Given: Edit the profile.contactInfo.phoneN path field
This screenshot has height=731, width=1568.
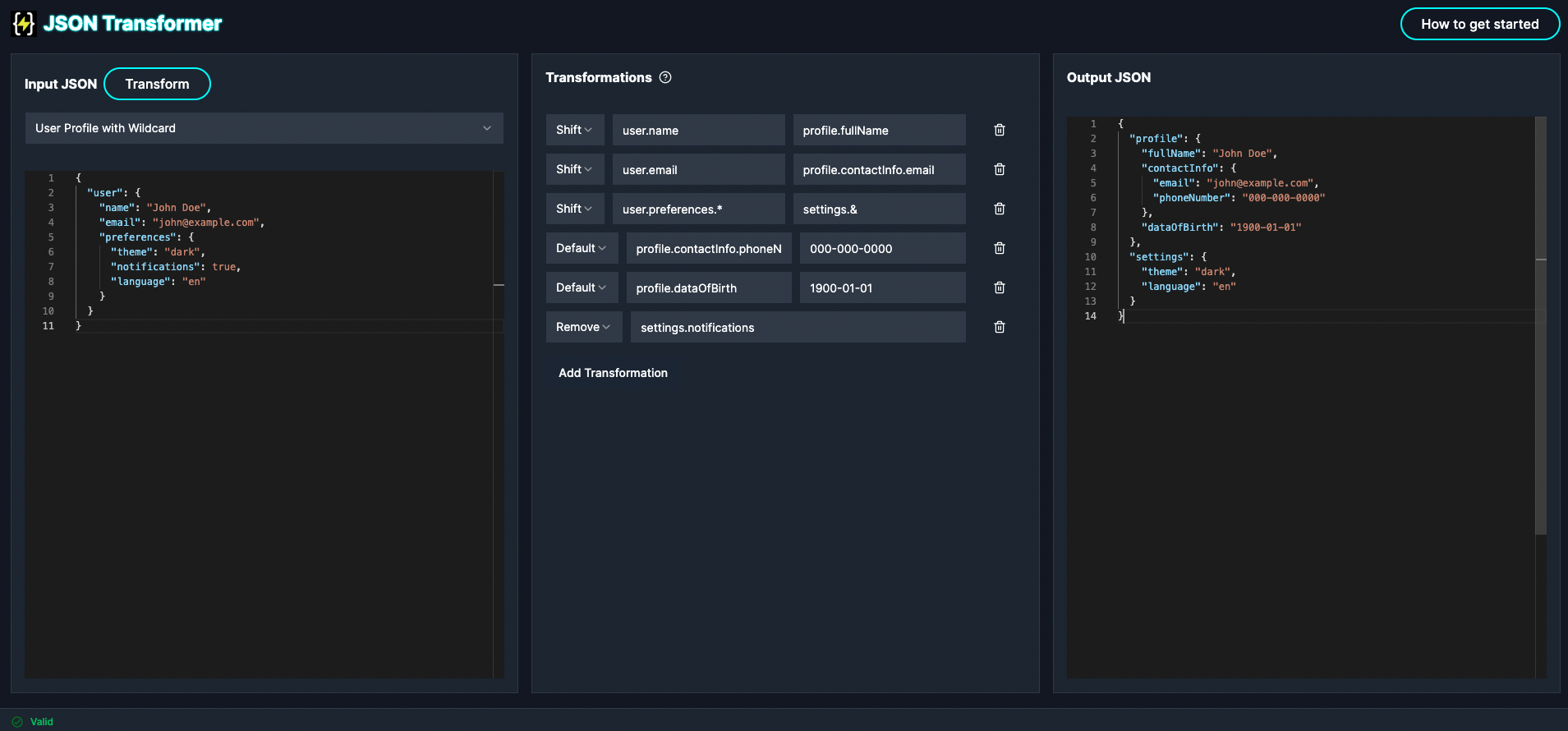Looking at the screenshot, I should coord(709,248).
